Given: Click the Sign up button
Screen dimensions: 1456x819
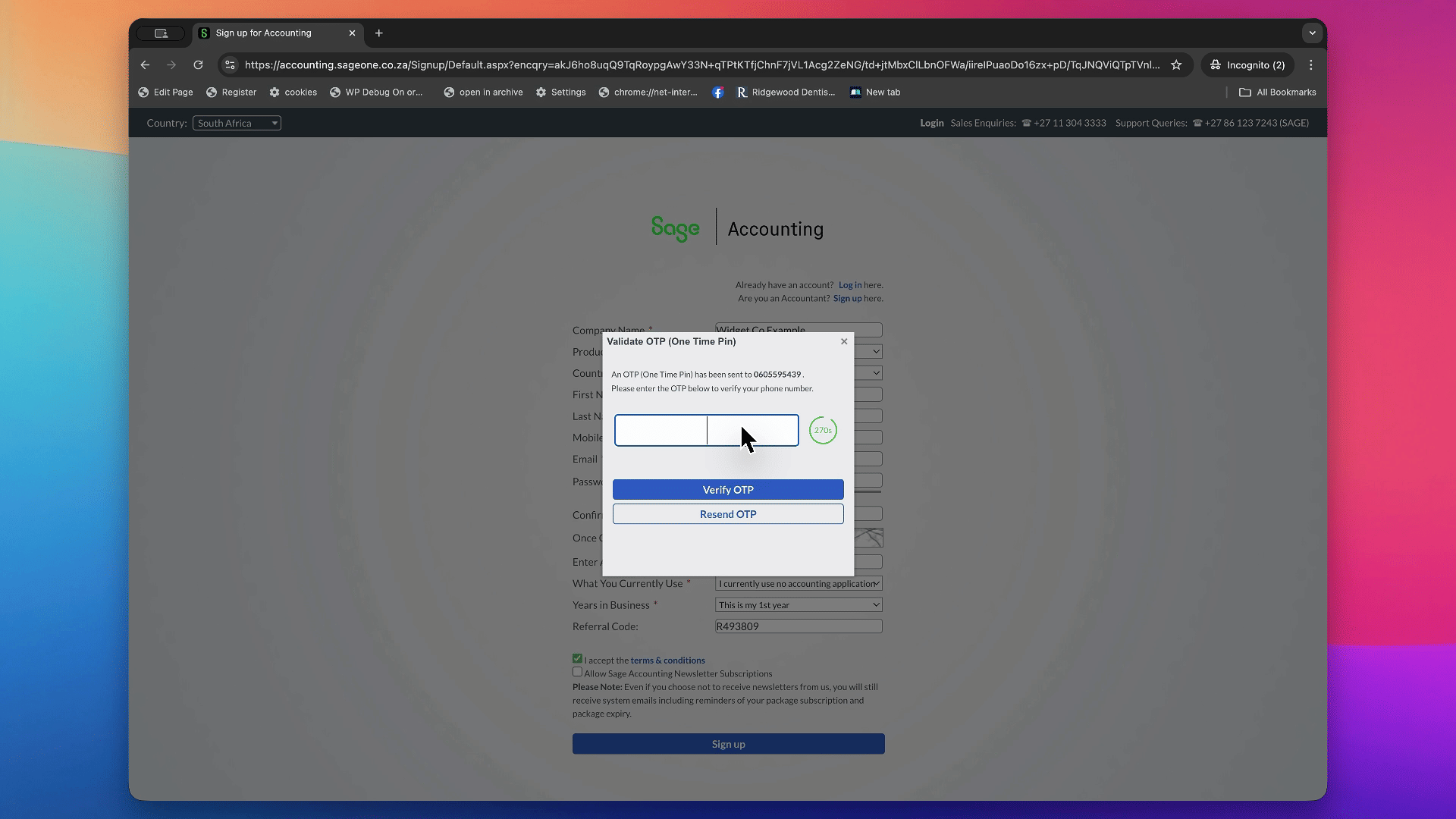Looking at the screenshot, I should pos(729,744).
